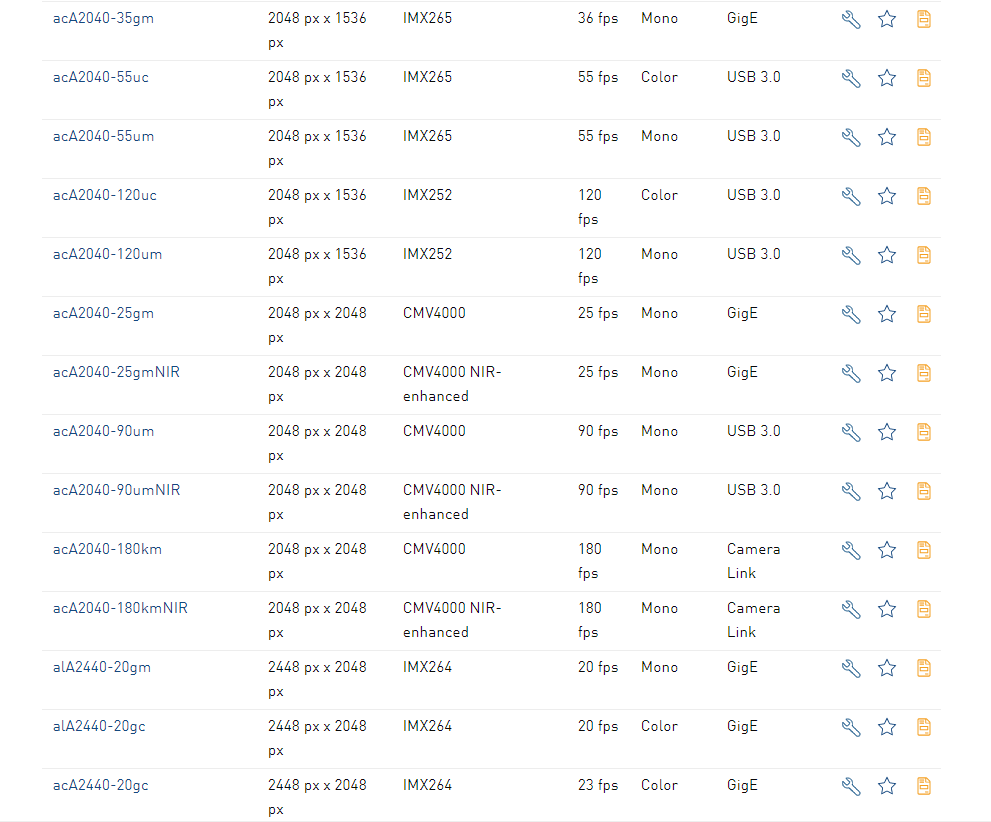Viewport: 991px width, 822px height.
Task: Open the acA2040-35gm camera link
Action: point(103,18)
